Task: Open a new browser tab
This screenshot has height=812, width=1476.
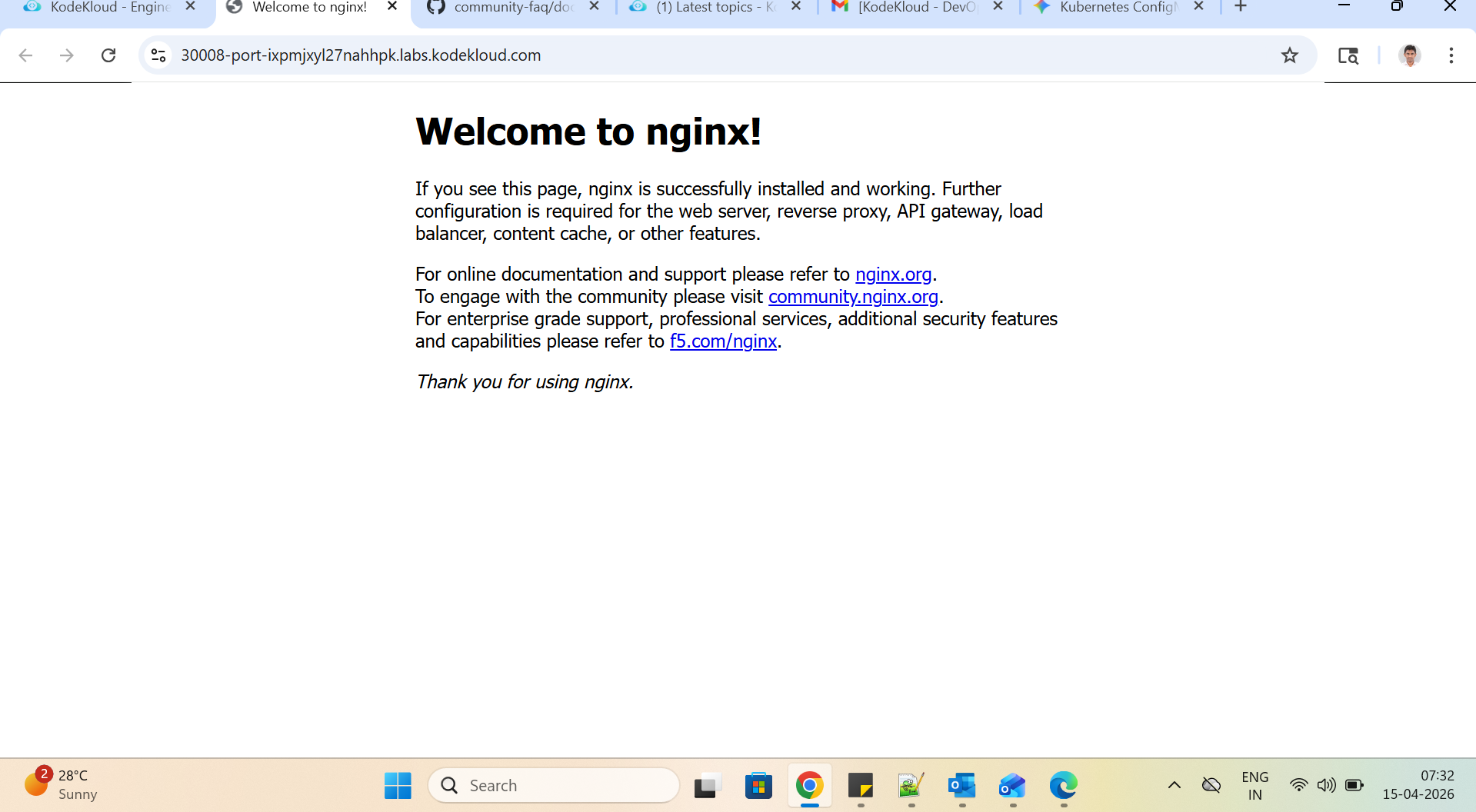Action: 1241,7
